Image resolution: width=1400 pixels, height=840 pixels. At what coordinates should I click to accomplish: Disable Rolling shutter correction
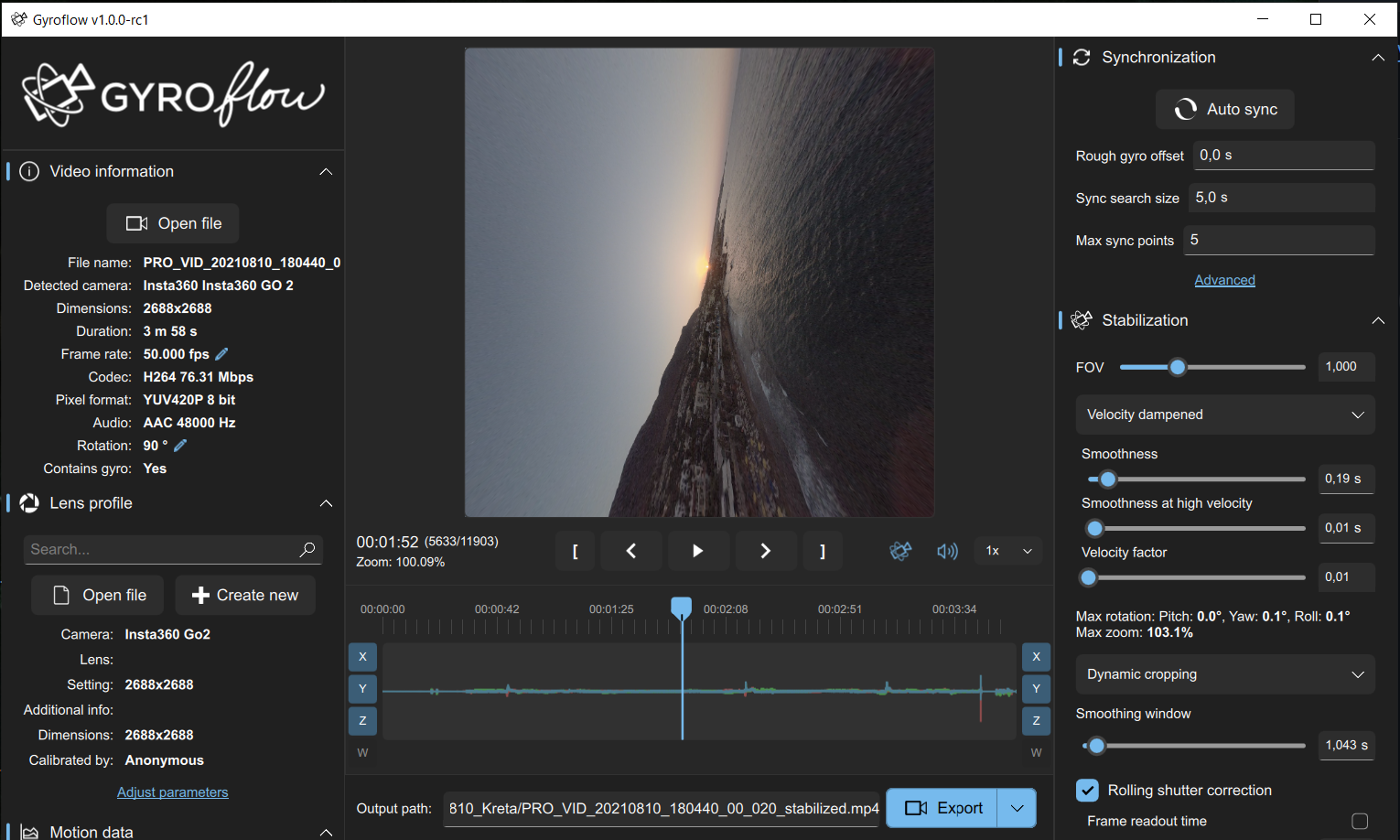[1087, 790]
